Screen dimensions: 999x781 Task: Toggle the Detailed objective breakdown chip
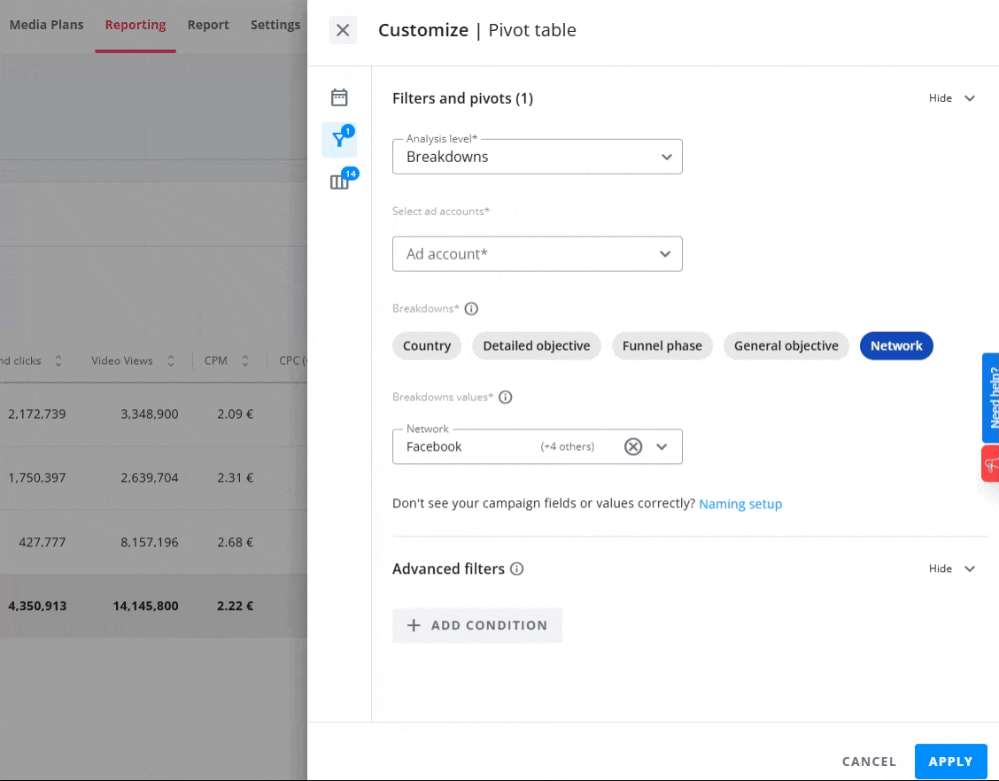(536, 346)
